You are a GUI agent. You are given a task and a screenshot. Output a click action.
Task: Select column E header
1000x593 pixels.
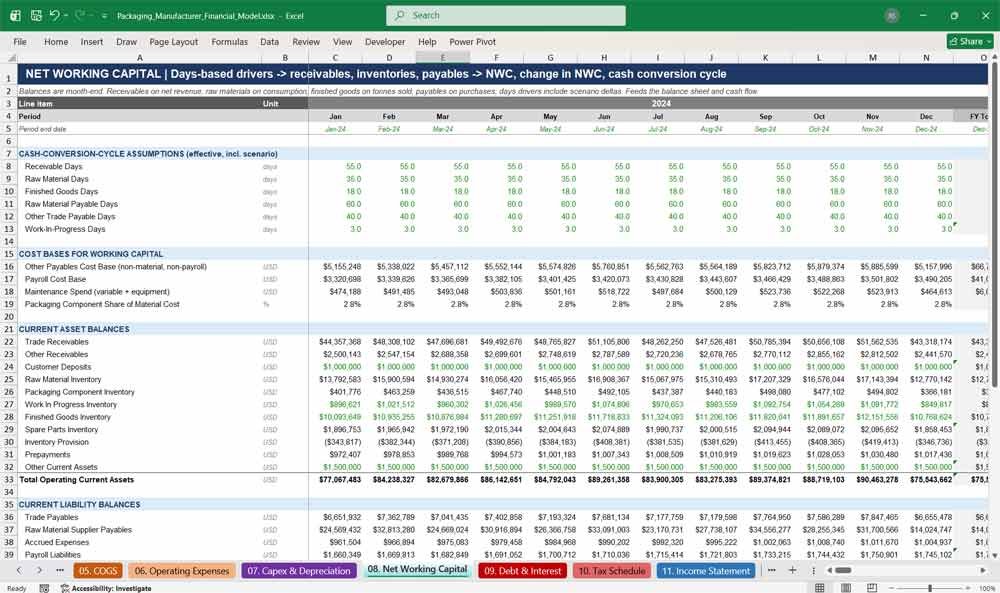coord(443,58)
